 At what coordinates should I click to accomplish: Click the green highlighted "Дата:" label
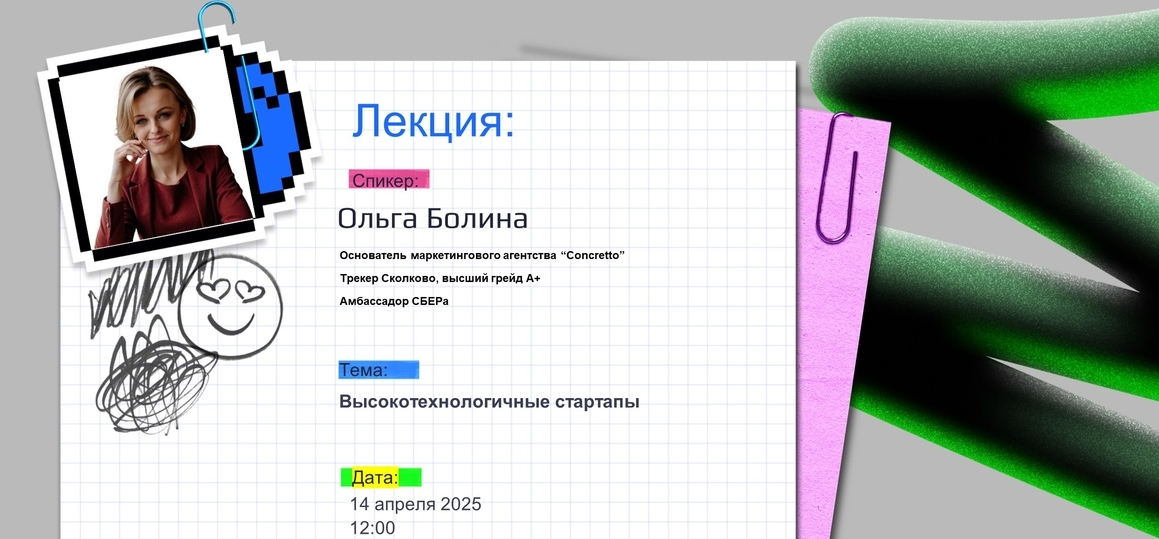[x=380, y=477]
